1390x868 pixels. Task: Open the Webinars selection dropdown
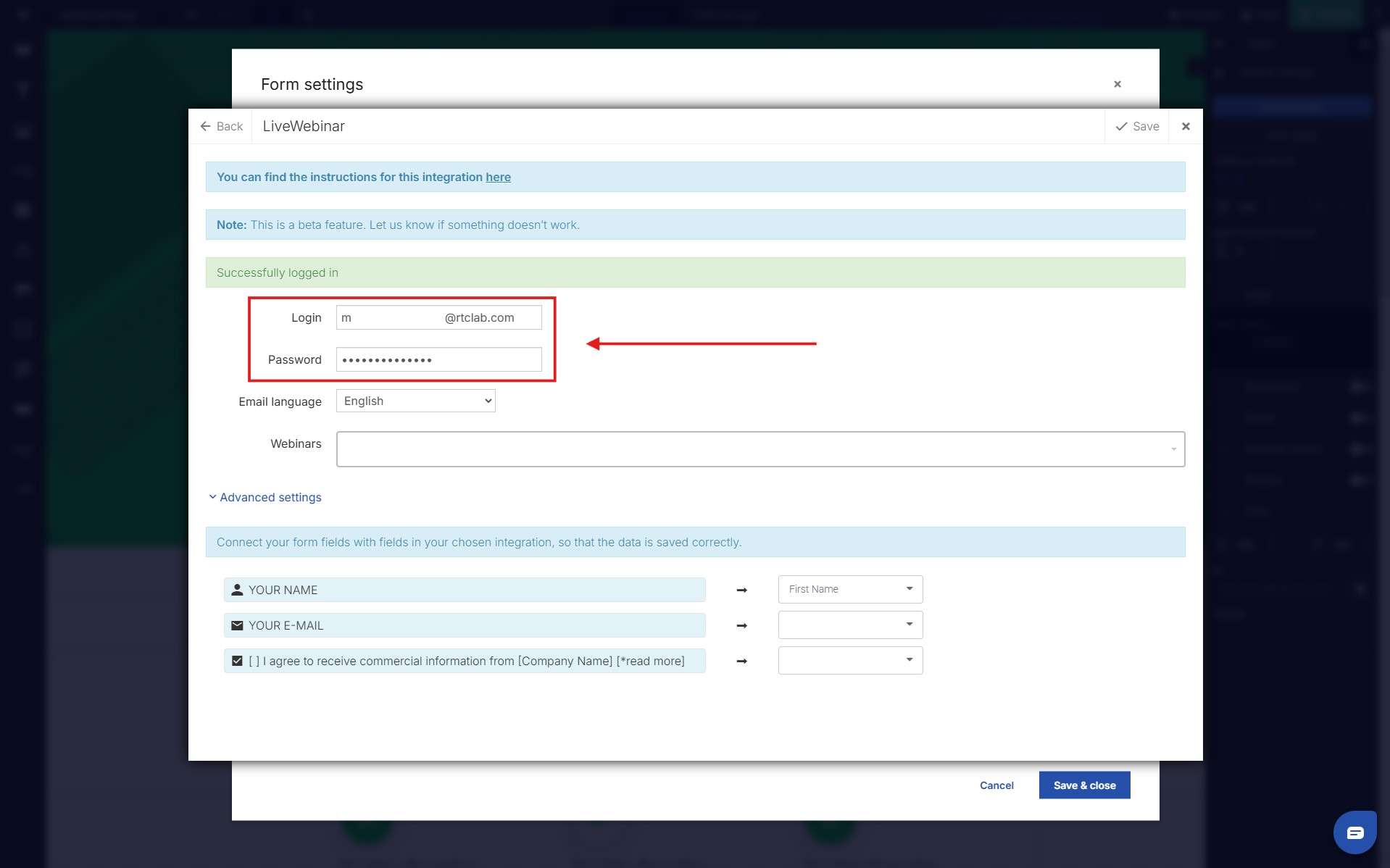(759, 449)
